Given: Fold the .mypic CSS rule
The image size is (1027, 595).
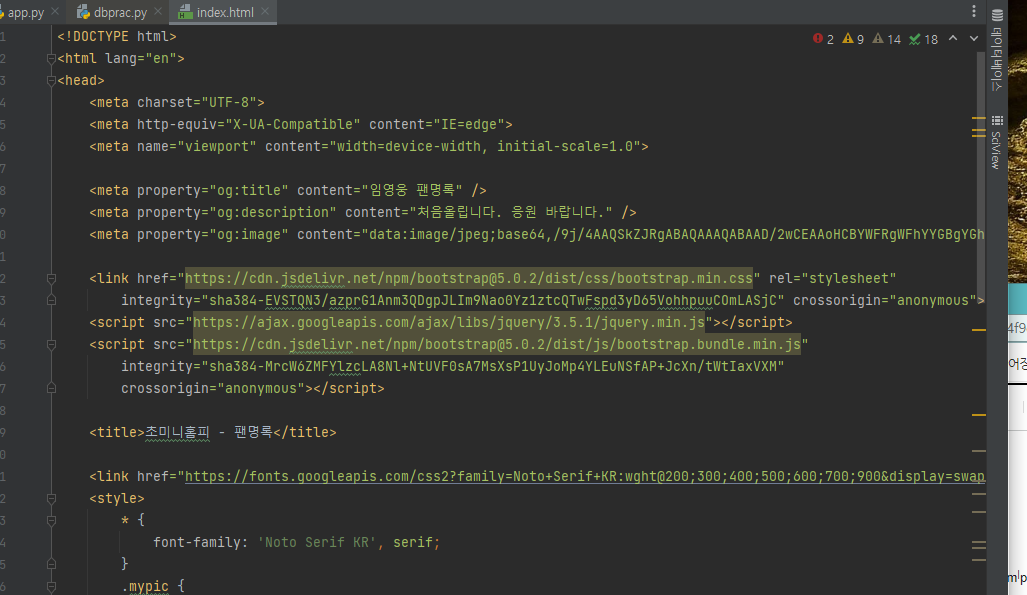Looking at the screenshot, I should pyautogui.click(x=51, y=586).
